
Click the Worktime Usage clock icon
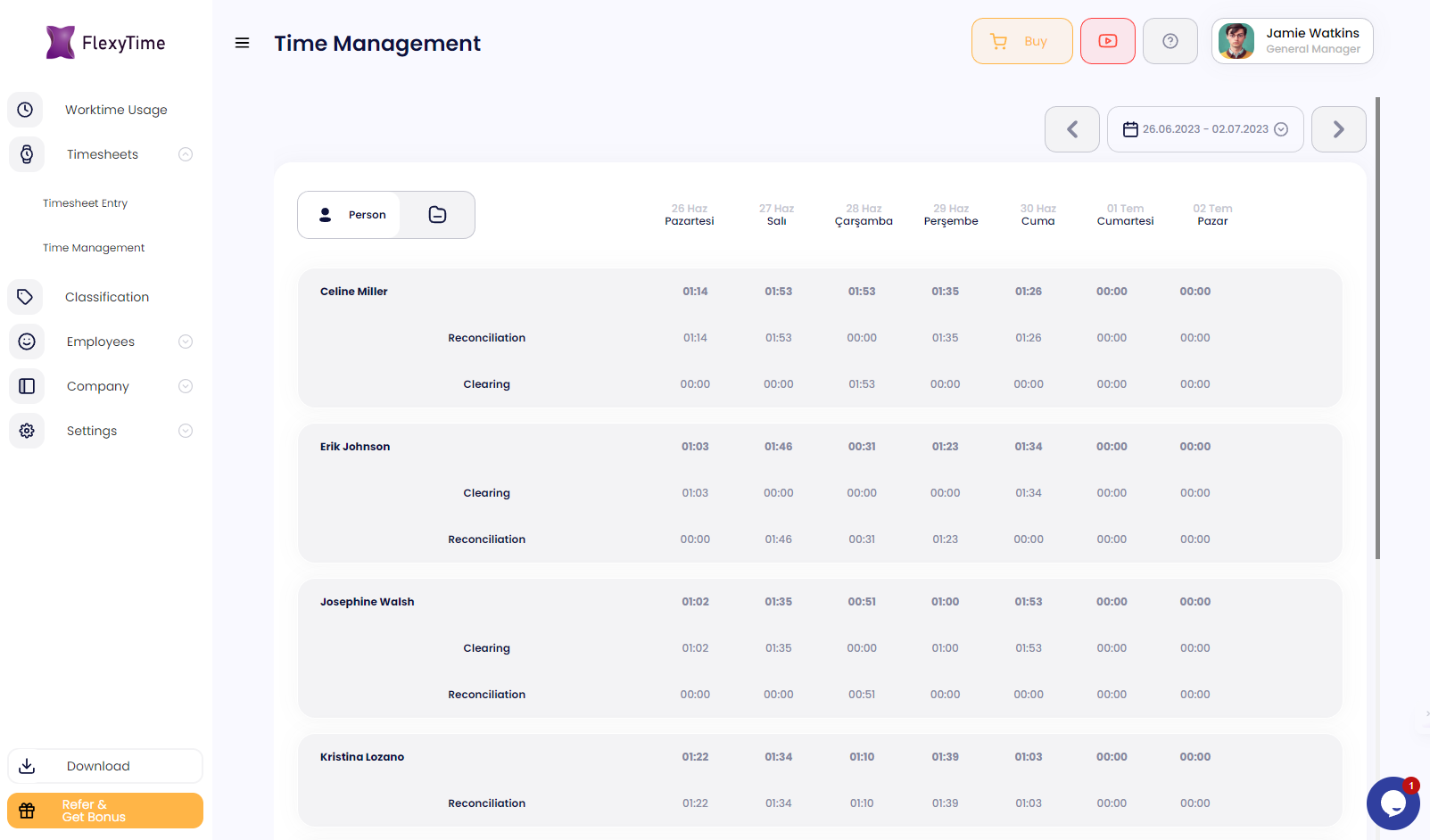point(25,110)
